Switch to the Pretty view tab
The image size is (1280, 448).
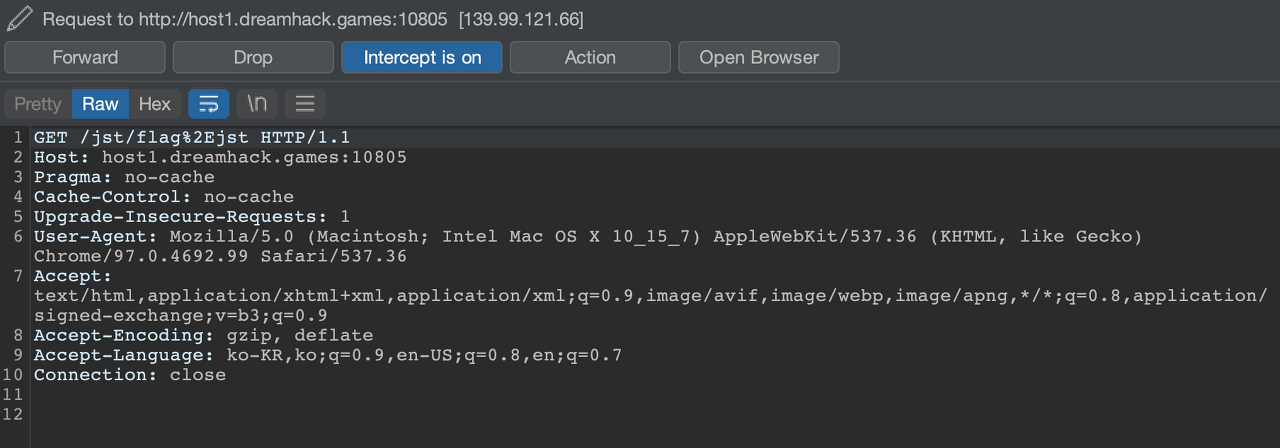(x=38, y=104)
